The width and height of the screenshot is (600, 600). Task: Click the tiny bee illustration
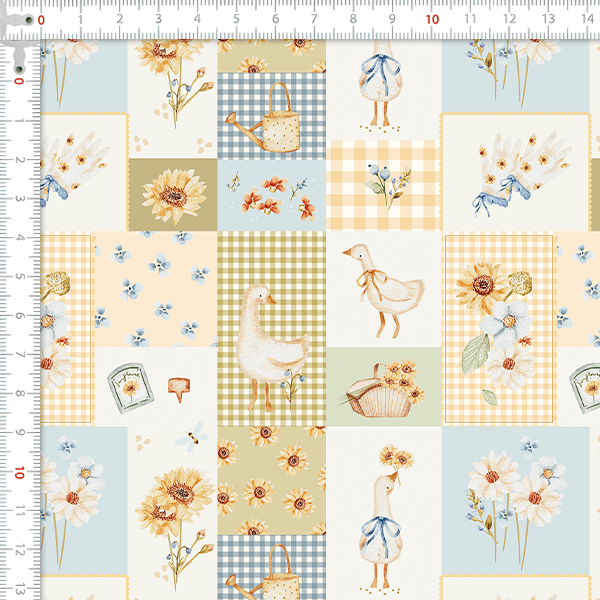189,436
